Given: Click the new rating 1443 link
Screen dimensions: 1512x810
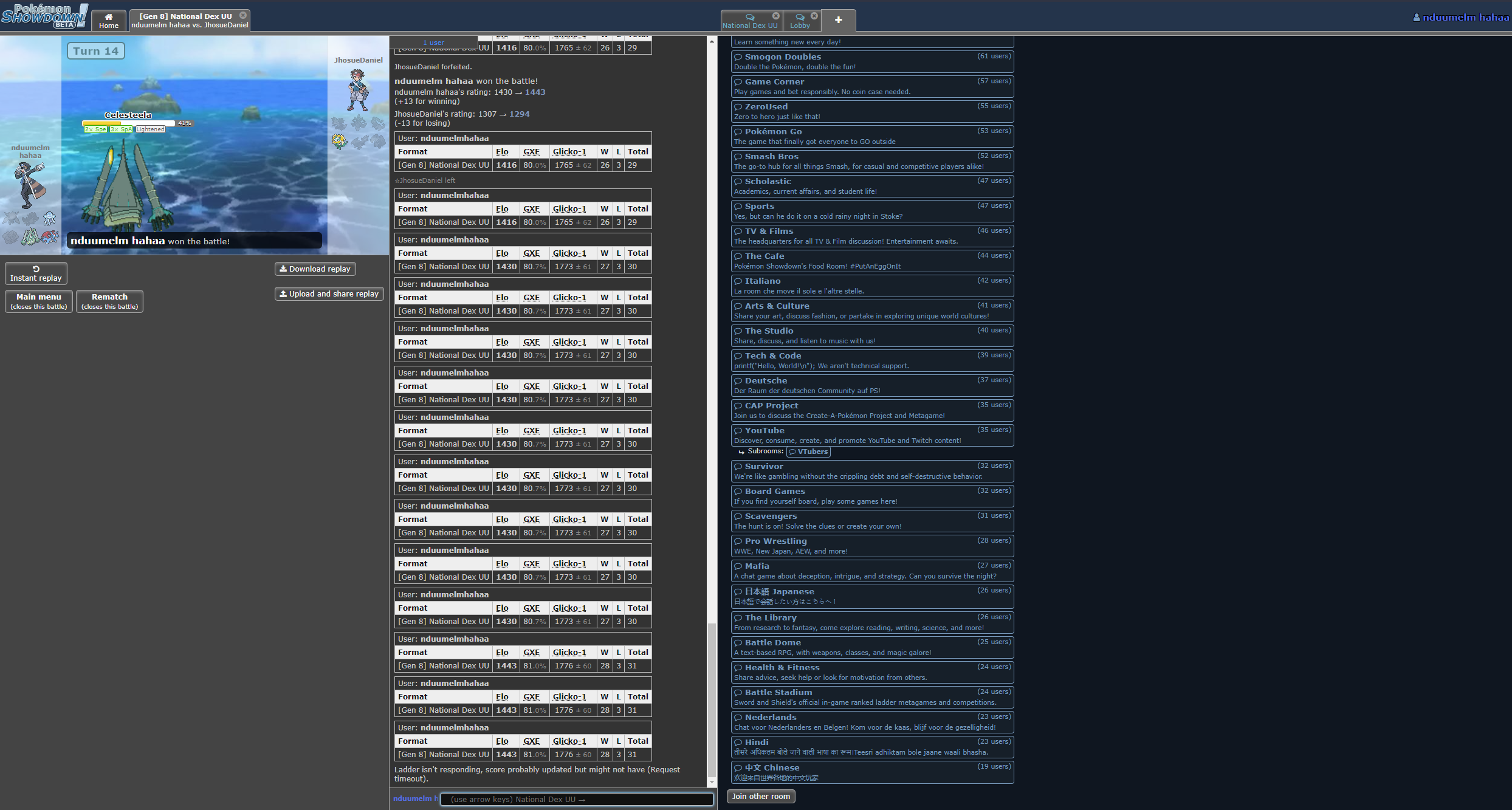Looking at the screenshot, I should click(535, 92).
